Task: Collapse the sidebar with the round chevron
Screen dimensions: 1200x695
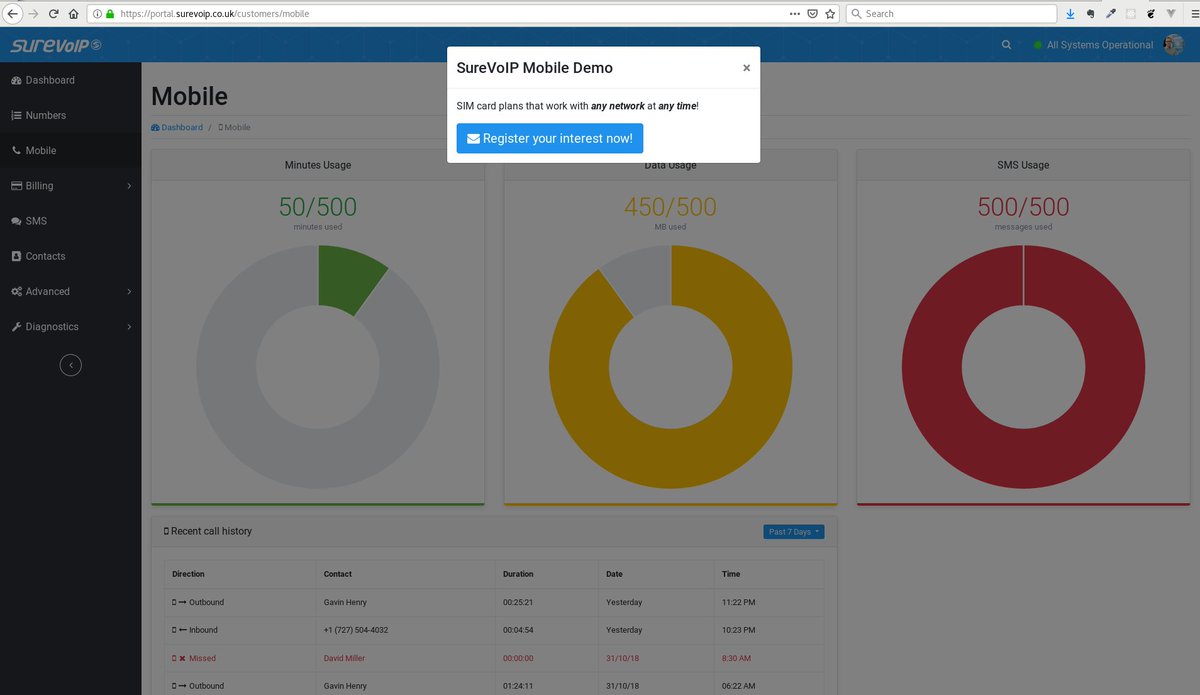Action: (x=70, y=365)
